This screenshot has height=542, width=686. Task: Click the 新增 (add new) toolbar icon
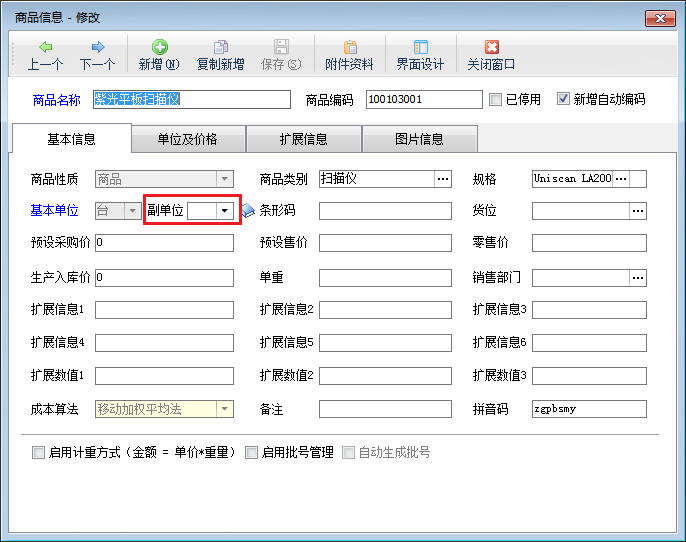tap(159, 48)
